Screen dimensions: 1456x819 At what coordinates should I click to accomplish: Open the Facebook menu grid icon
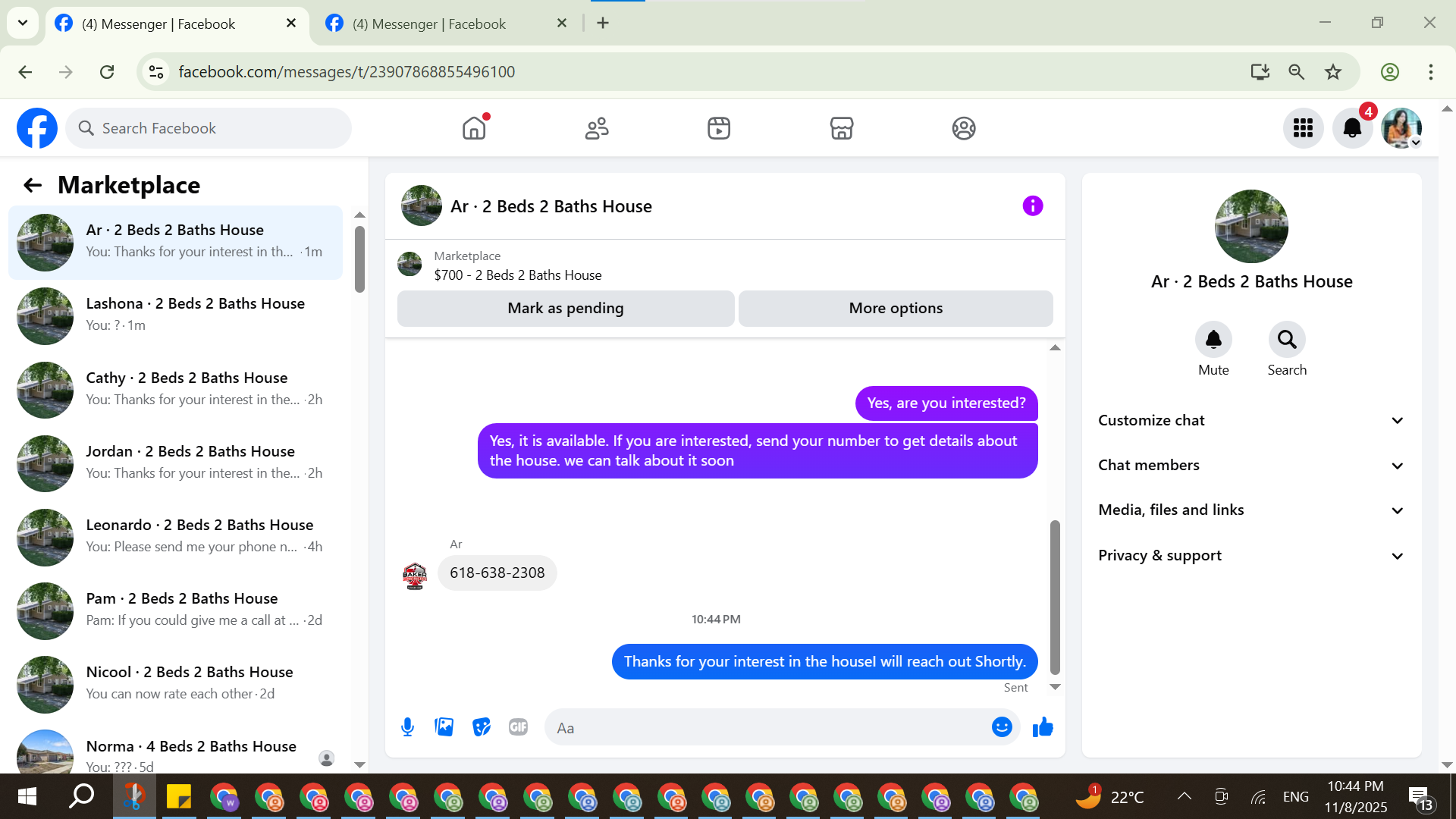click(x=1303, y=128)
